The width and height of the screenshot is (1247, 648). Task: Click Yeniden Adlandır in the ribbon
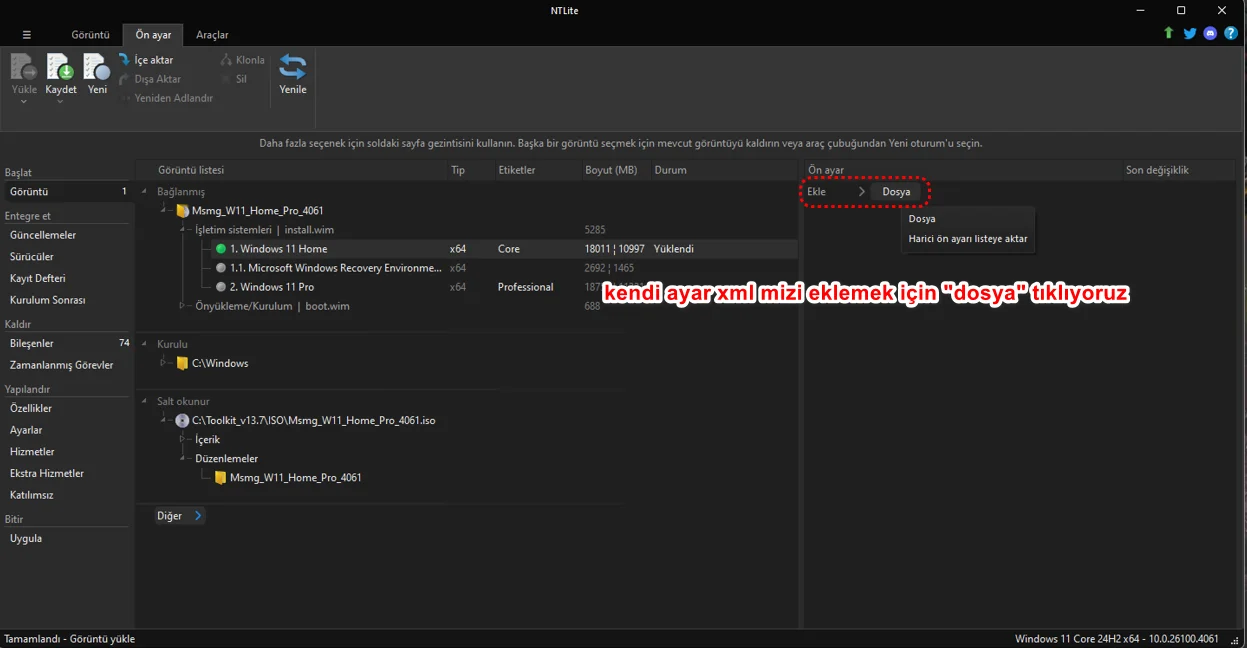click(x=166, y=98)
